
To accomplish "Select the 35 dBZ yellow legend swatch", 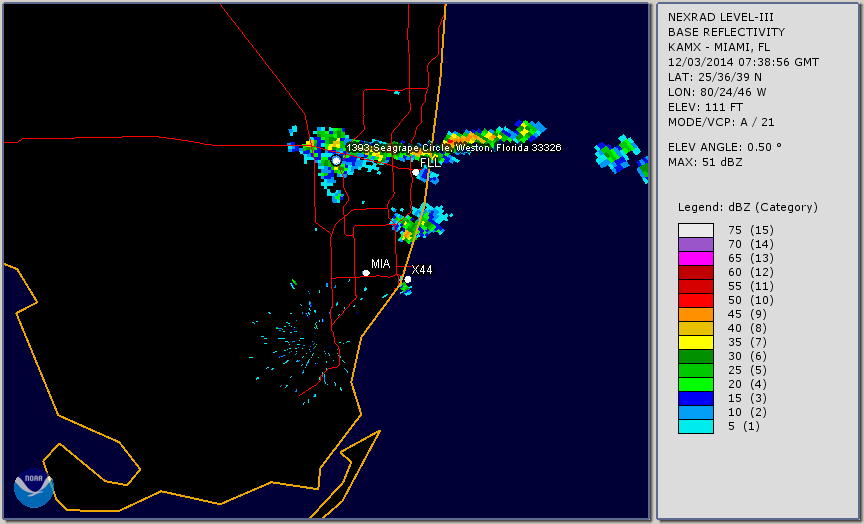I will [x=696, y=342].
